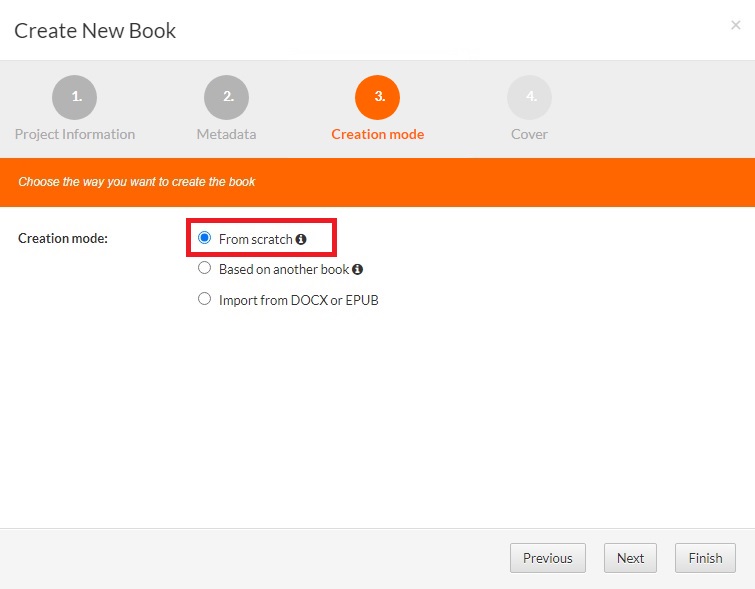This screenshot has width=755, height=589.
Task: Click the info icon next to From scratch
Action: [x=301, y=240]
